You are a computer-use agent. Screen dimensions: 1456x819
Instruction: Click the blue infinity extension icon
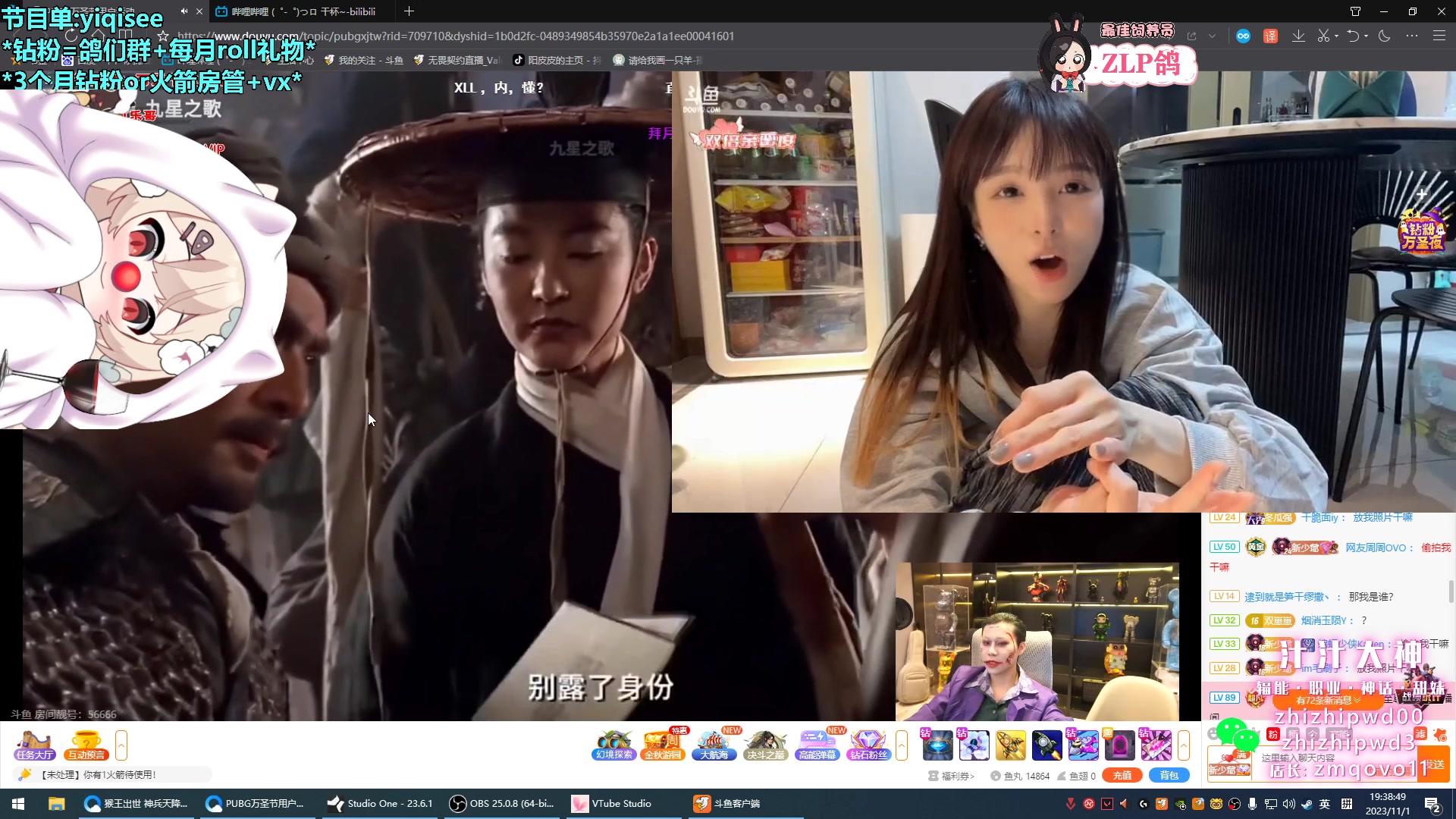(1243, 36)
